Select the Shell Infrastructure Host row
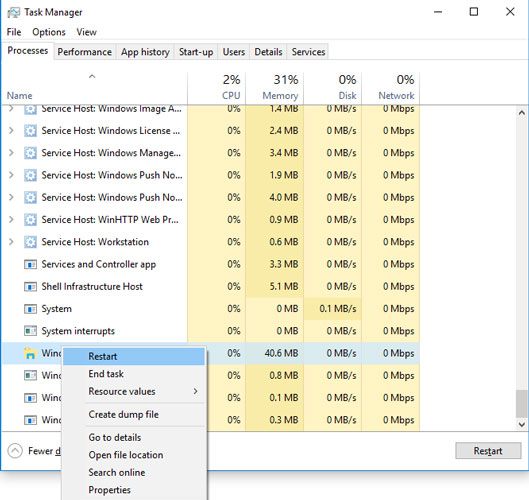The width and height of the screenshot is (529, 500). [x=211, y=286]
